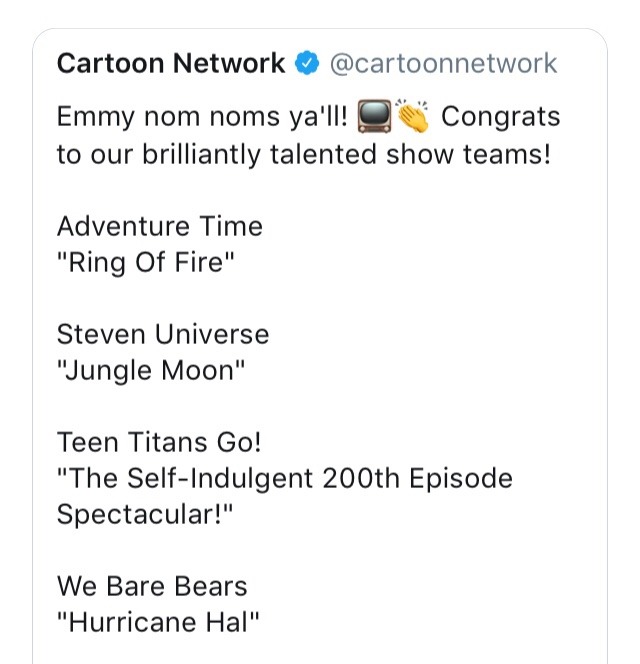Click the clapping hands emoji
This screenshot has height=664, width=640.
coord(412,117)
